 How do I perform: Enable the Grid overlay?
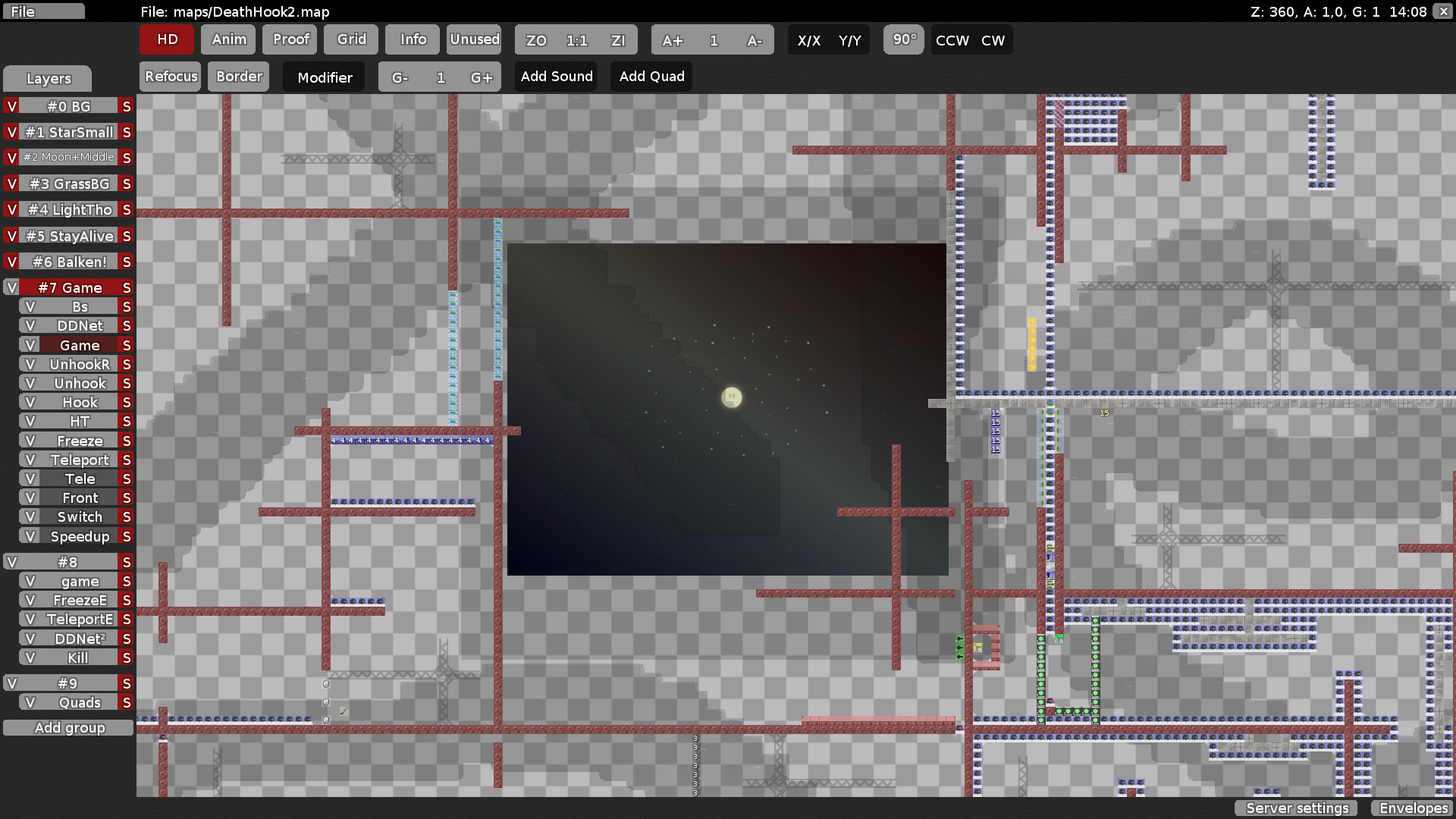350,39
